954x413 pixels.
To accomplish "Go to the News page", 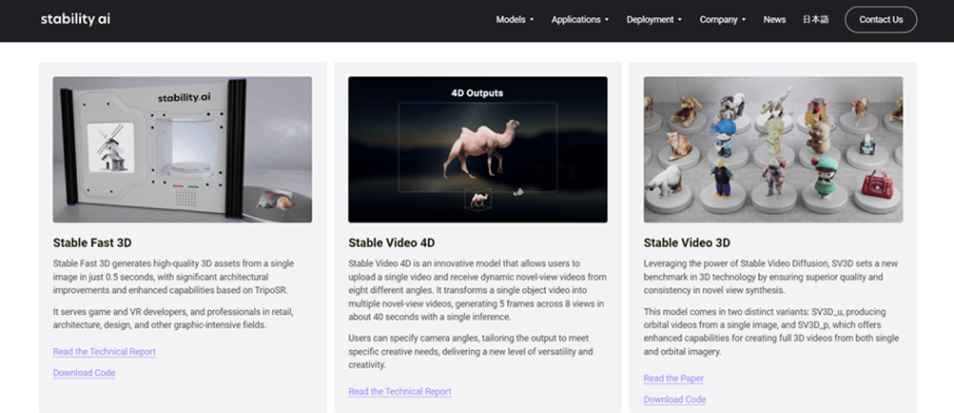I will (774, 19).
